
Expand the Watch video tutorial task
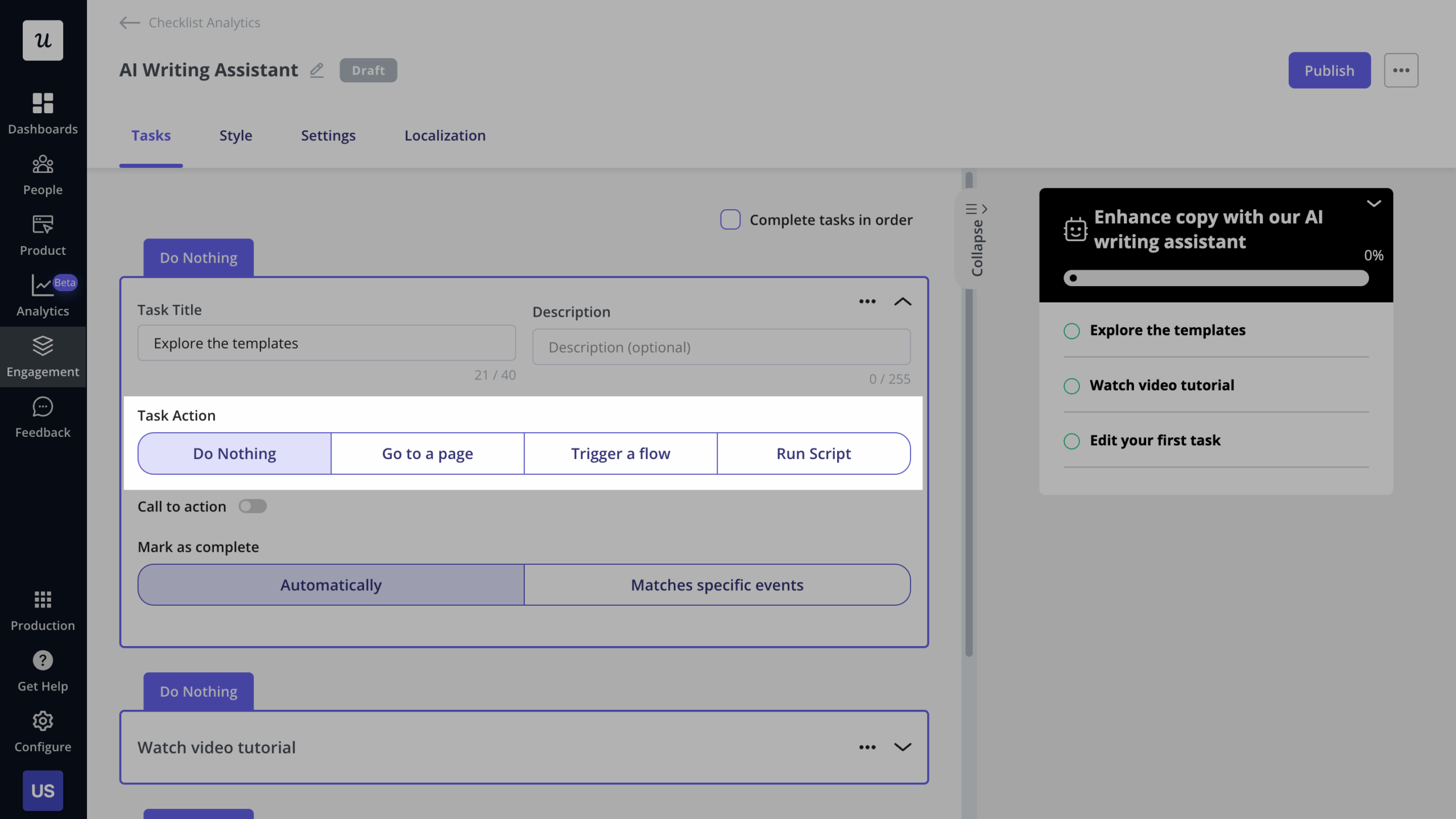[902, 747]
